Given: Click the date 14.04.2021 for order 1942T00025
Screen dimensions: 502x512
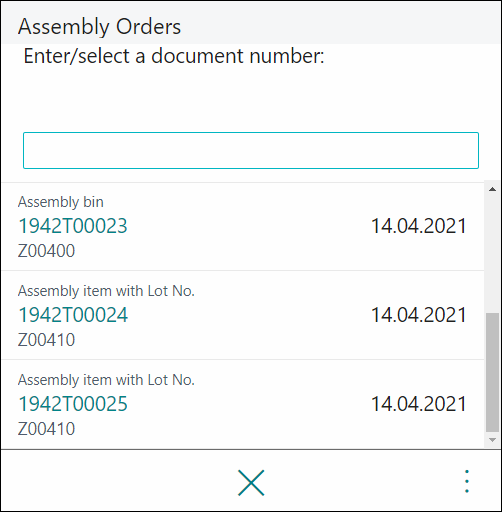Looking at the screenshot, I should 419,404.
